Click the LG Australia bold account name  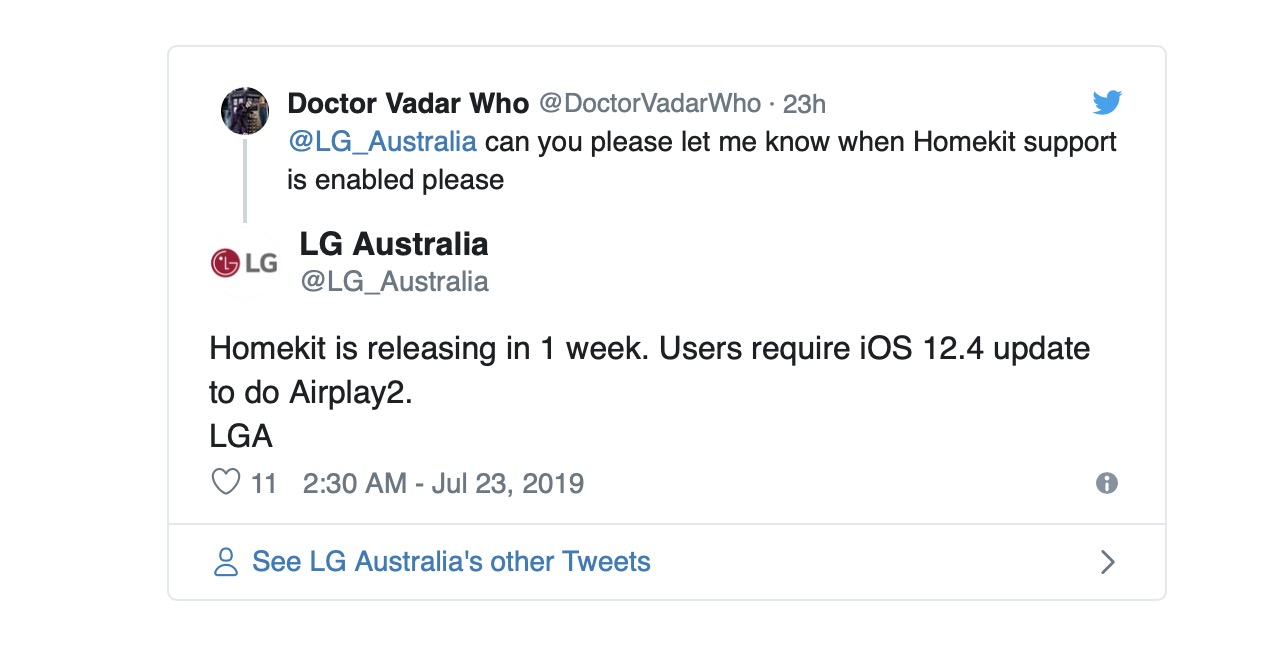(394, 243)
